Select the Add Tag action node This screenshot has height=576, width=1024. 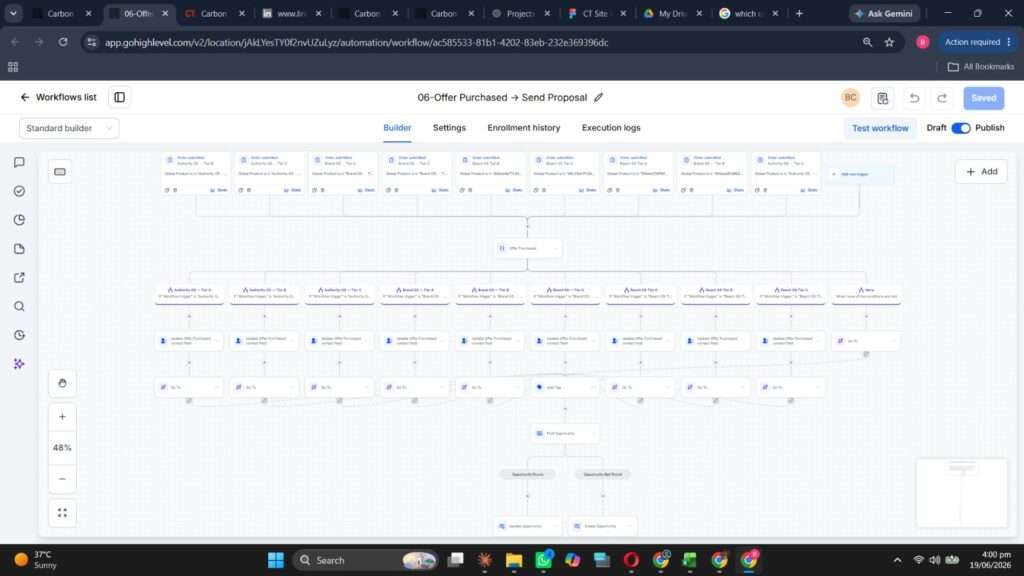[565, 387]
